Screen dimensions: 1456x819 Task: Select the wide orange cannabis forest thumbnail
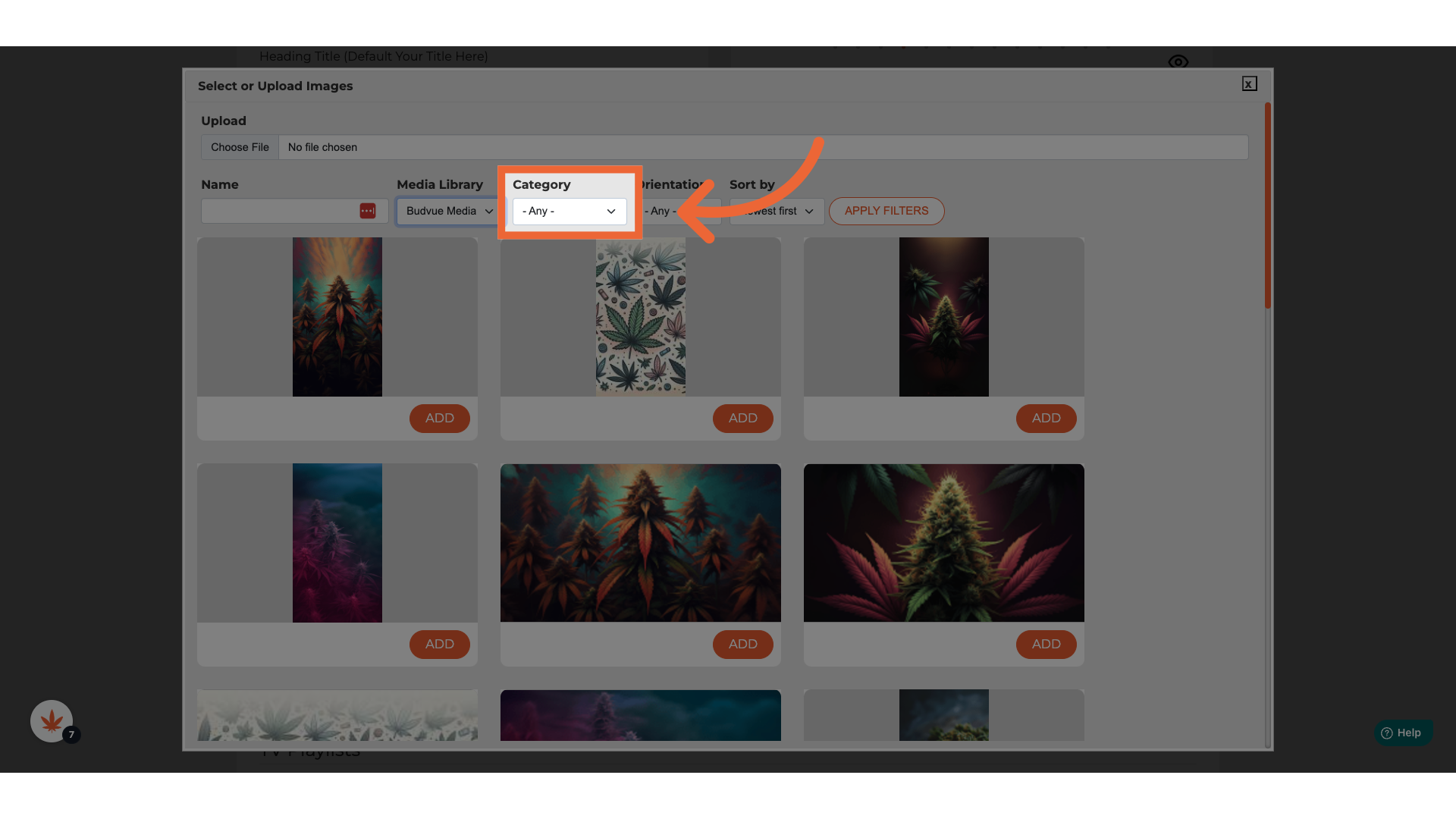640,543
